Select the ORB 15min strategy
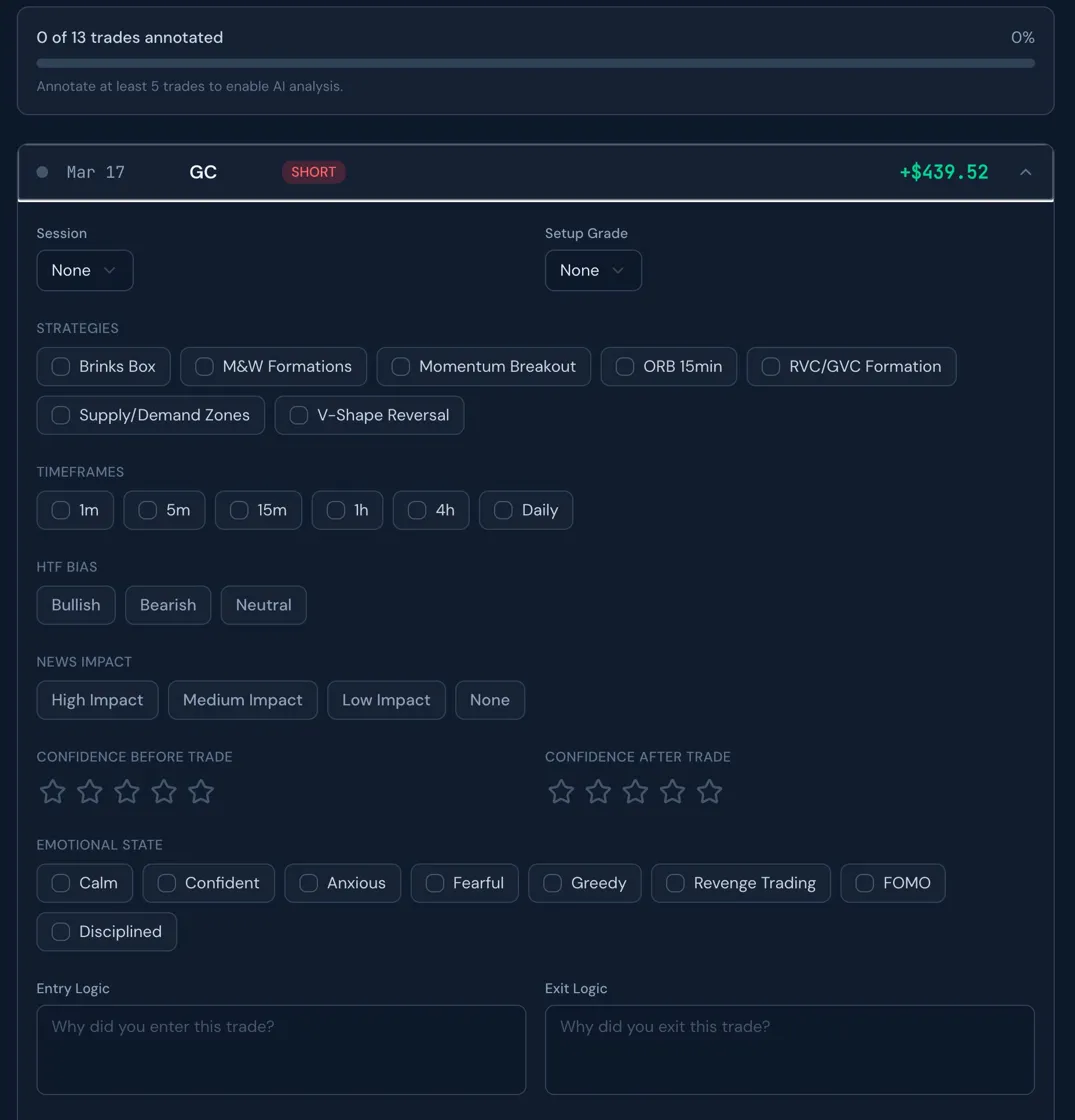This screenshot has width=1075, height=1120. [667, 366]
